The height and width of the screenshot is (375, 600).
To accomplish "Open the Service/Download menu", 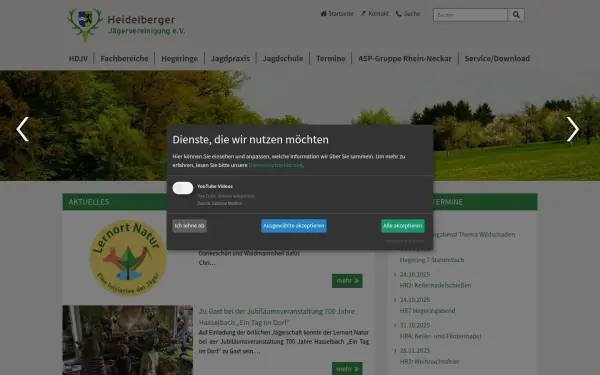I will [497, 59].
